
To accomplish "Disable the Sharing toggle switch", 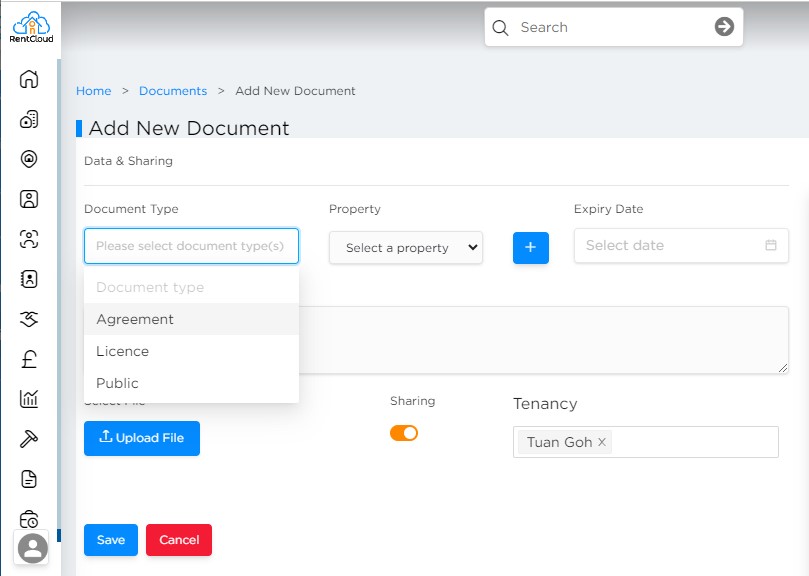I will pos(404,431).
